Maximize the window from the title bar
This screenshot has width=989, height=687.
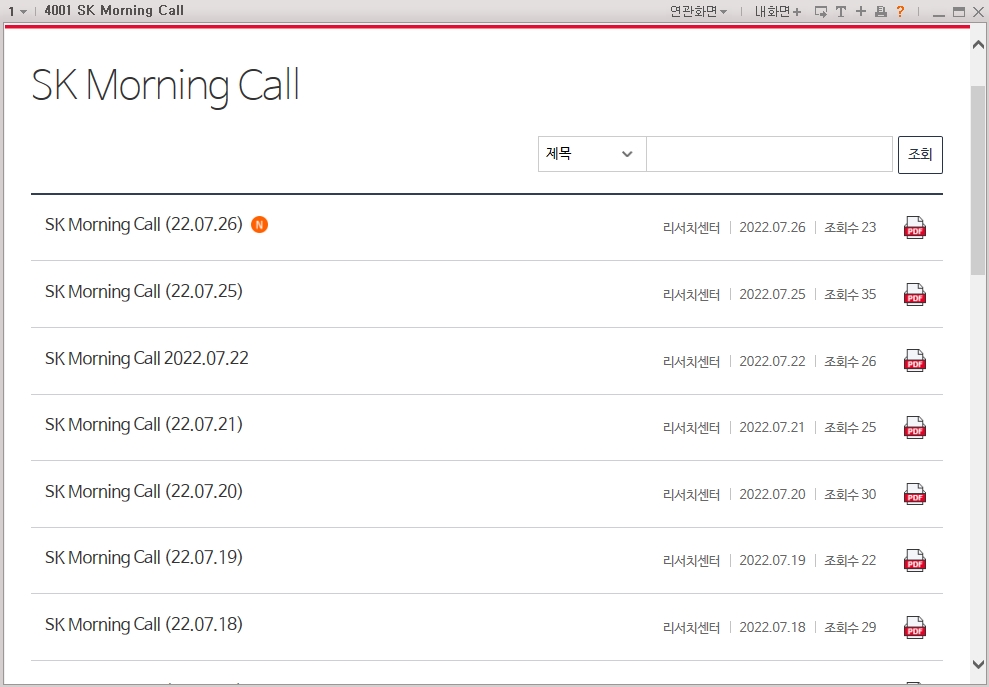959,11
